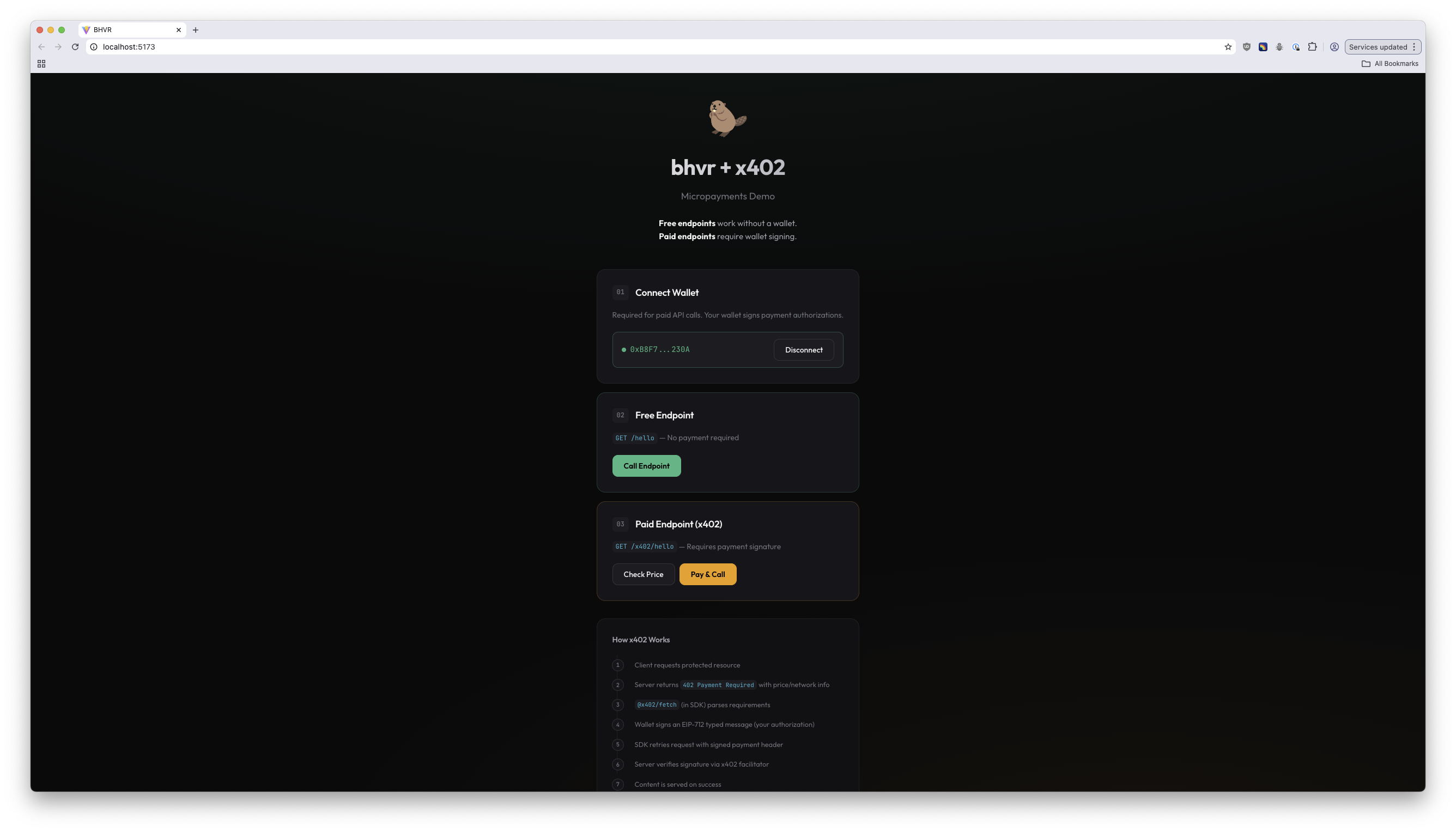Open a new tab with plus icon

196,30
